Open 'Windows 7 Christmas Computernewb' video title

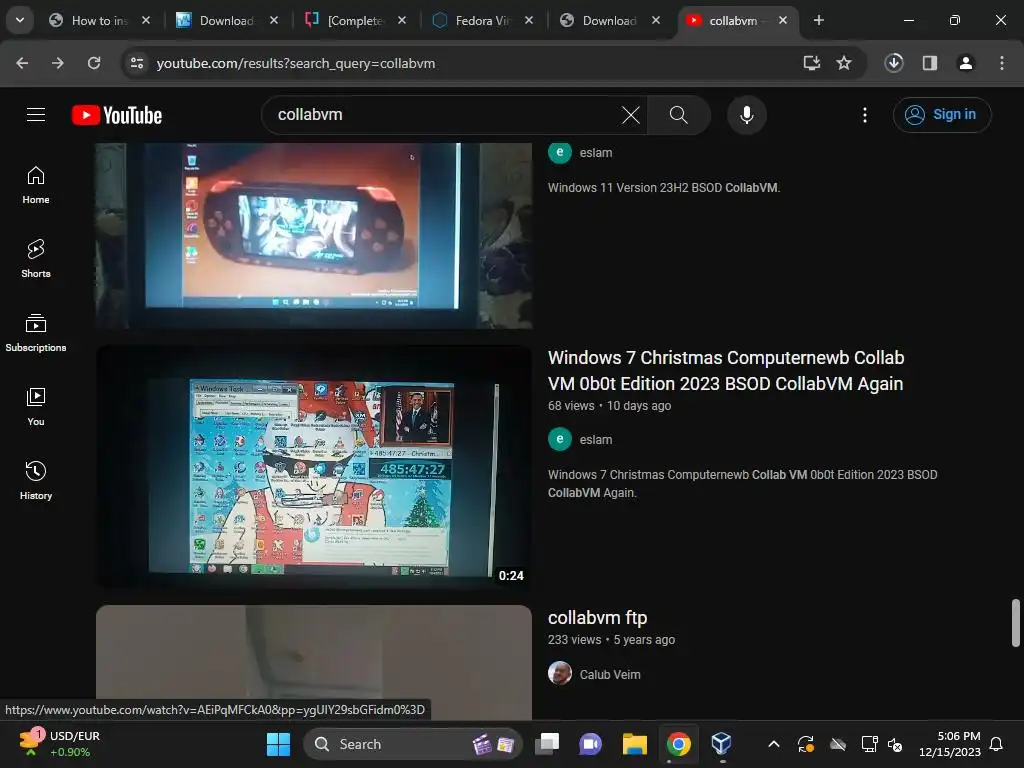coord(726,370)
